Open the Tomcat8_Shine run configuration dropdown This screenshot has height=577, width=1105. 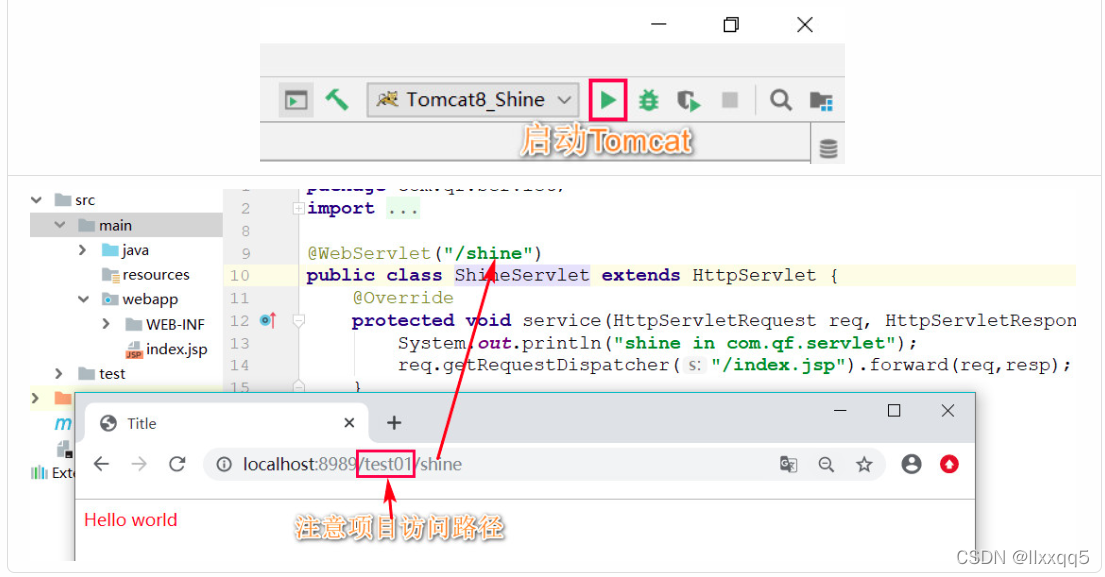(x=473, y=99)
